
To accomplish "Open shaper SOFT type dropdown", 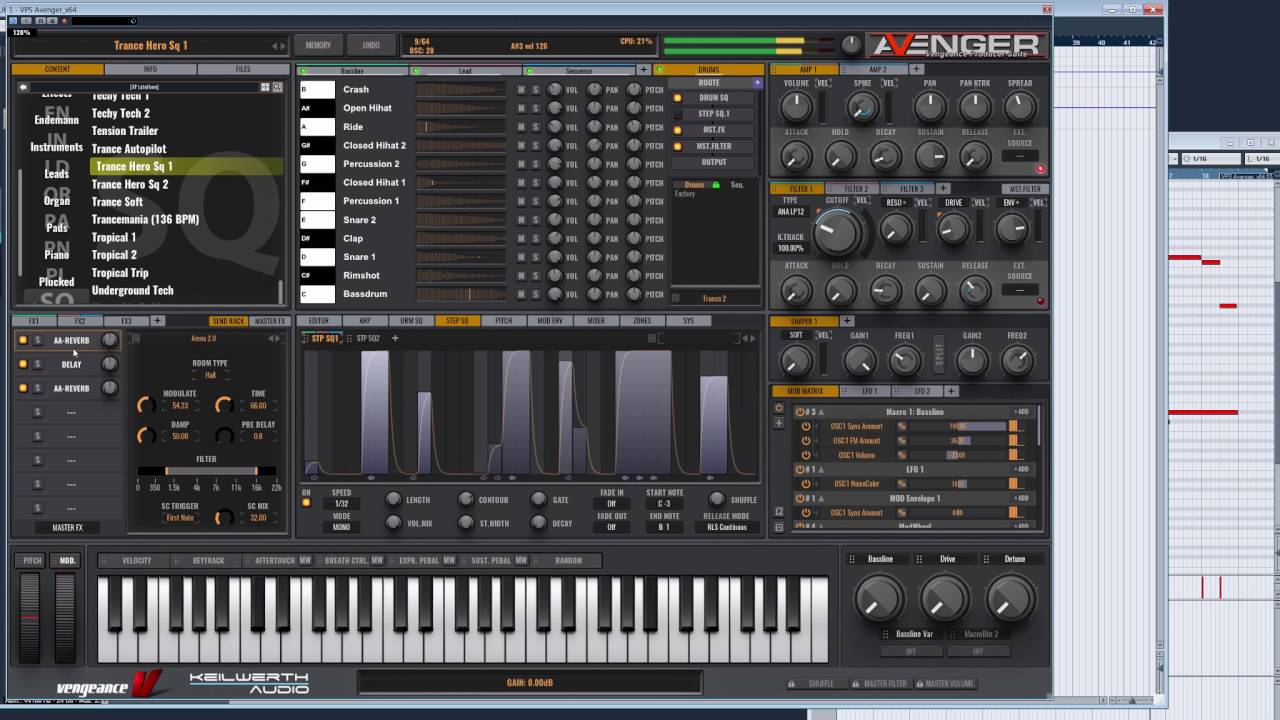I will click(x=796, y=335).
